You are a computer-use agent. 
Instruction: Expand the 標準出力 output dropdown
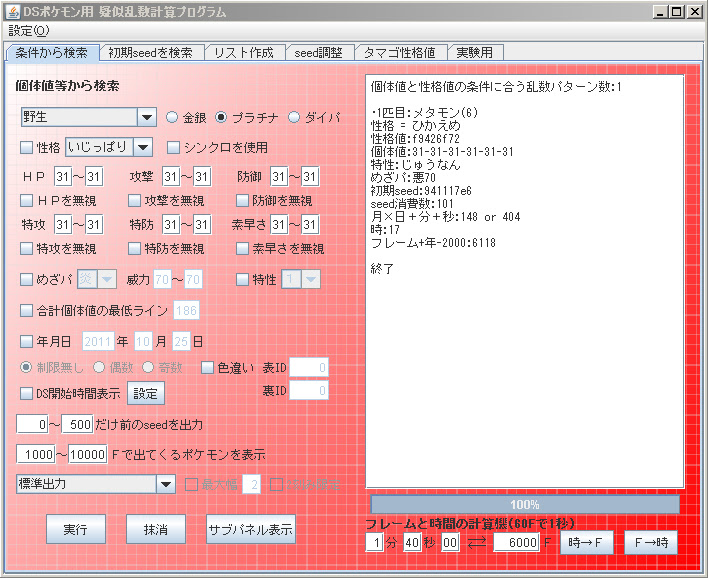(x=166, y=484)
